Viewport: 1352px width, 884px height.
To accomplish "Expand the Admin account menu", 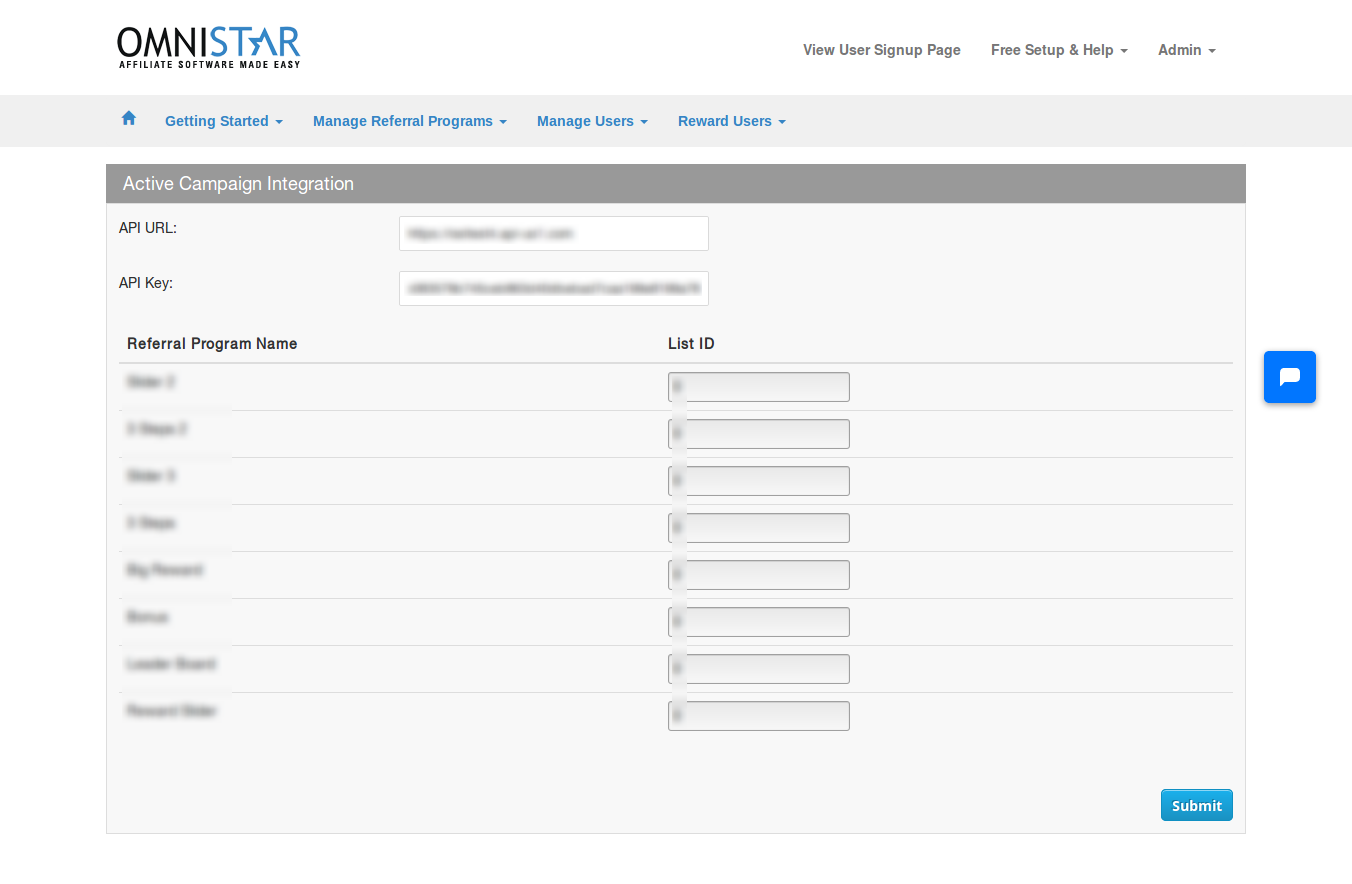I will [x=1187, y=50].
